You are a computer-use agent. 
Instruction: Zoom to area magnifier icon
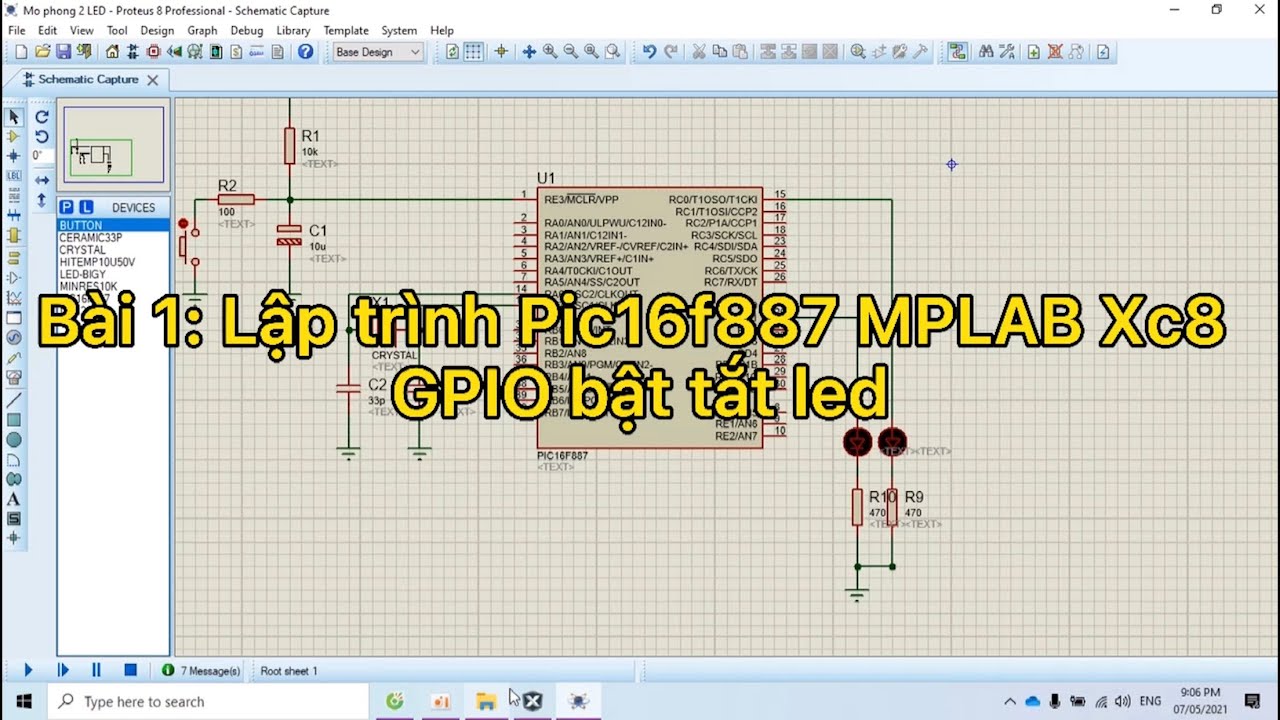[x=613, y=52]
